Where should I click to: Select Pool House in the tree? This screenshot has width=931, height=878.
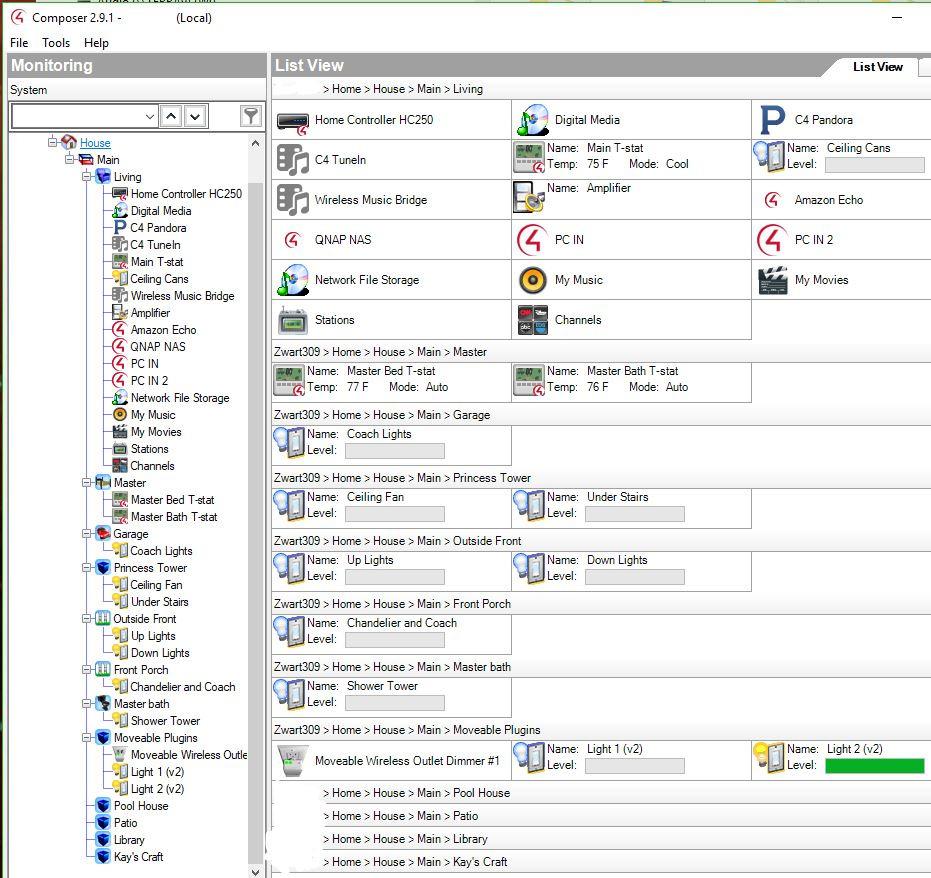click(141, 806)
